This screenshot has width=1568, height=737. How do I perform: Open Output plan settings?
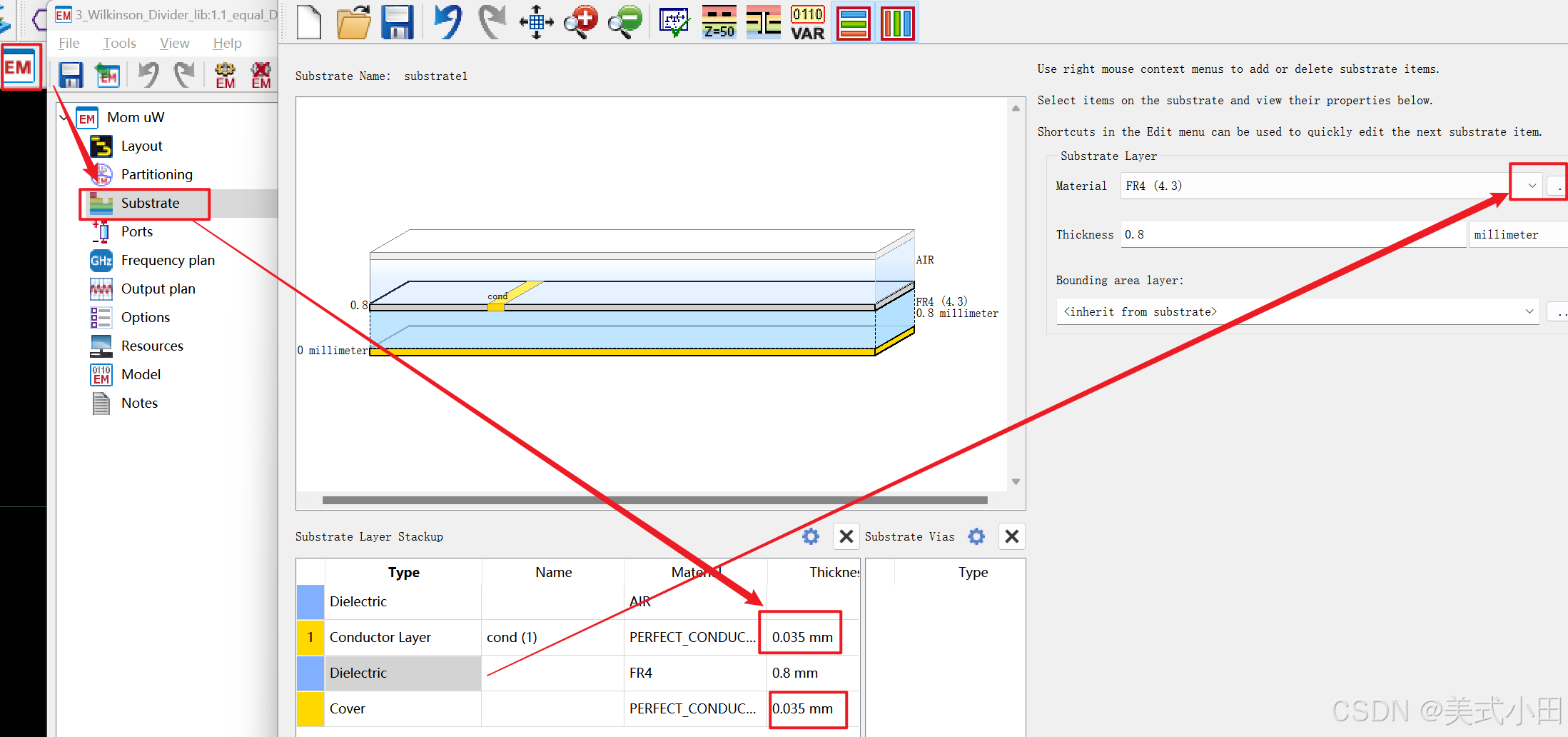point(158,289)
